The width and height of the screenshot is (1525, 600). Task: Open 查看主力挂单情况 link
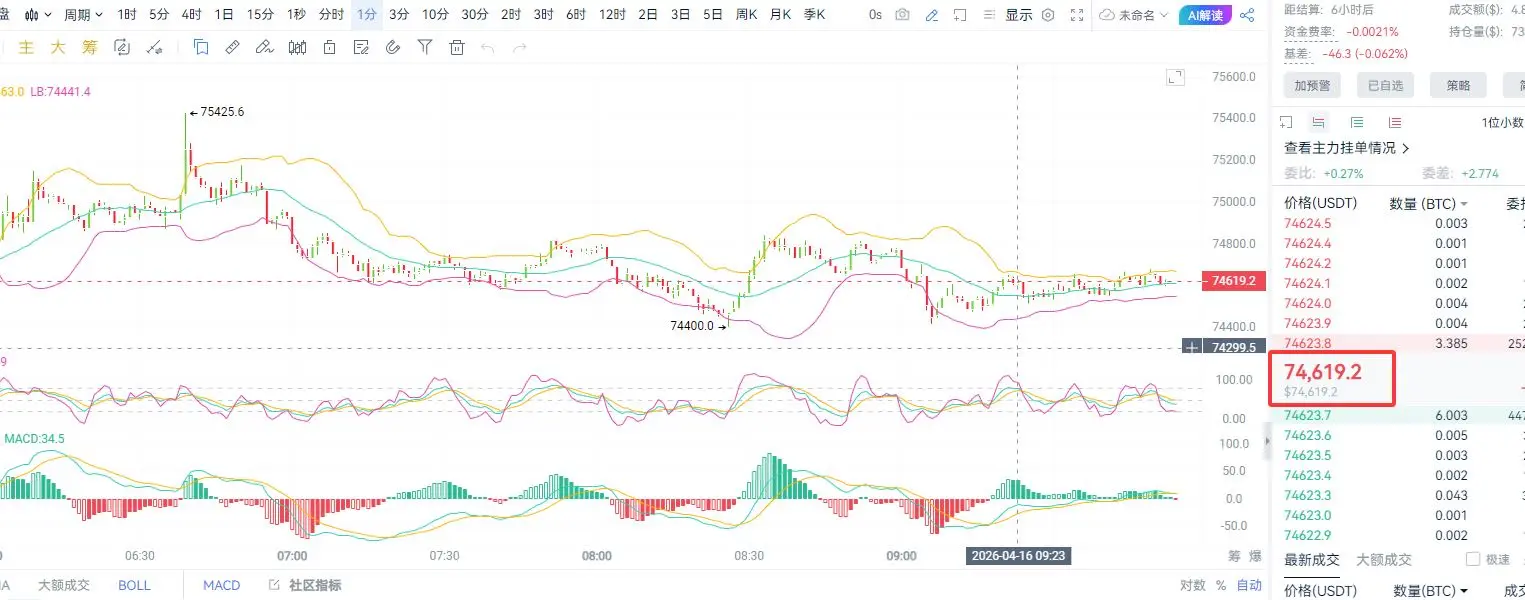tap(1347, 147)
